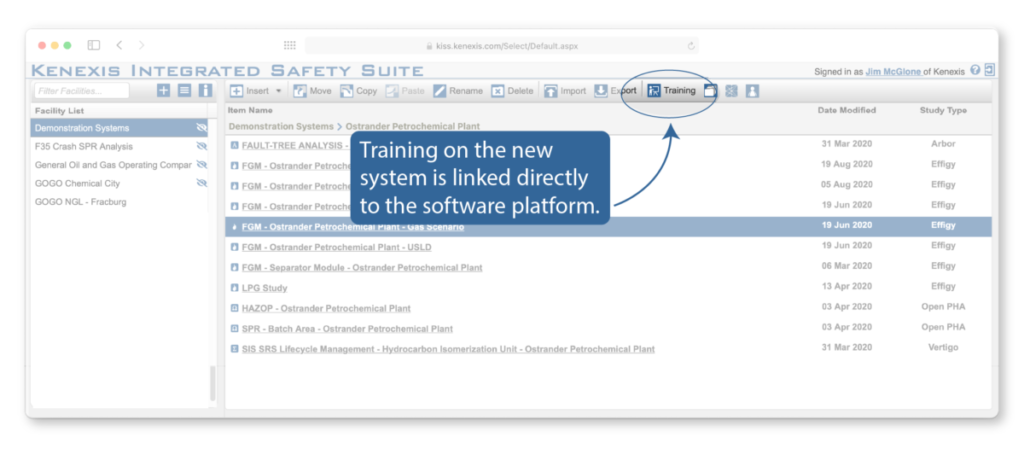Click the study icon beside LPG Study
The width and height of the screenshot is (1024, 449).
pos(234,288)
